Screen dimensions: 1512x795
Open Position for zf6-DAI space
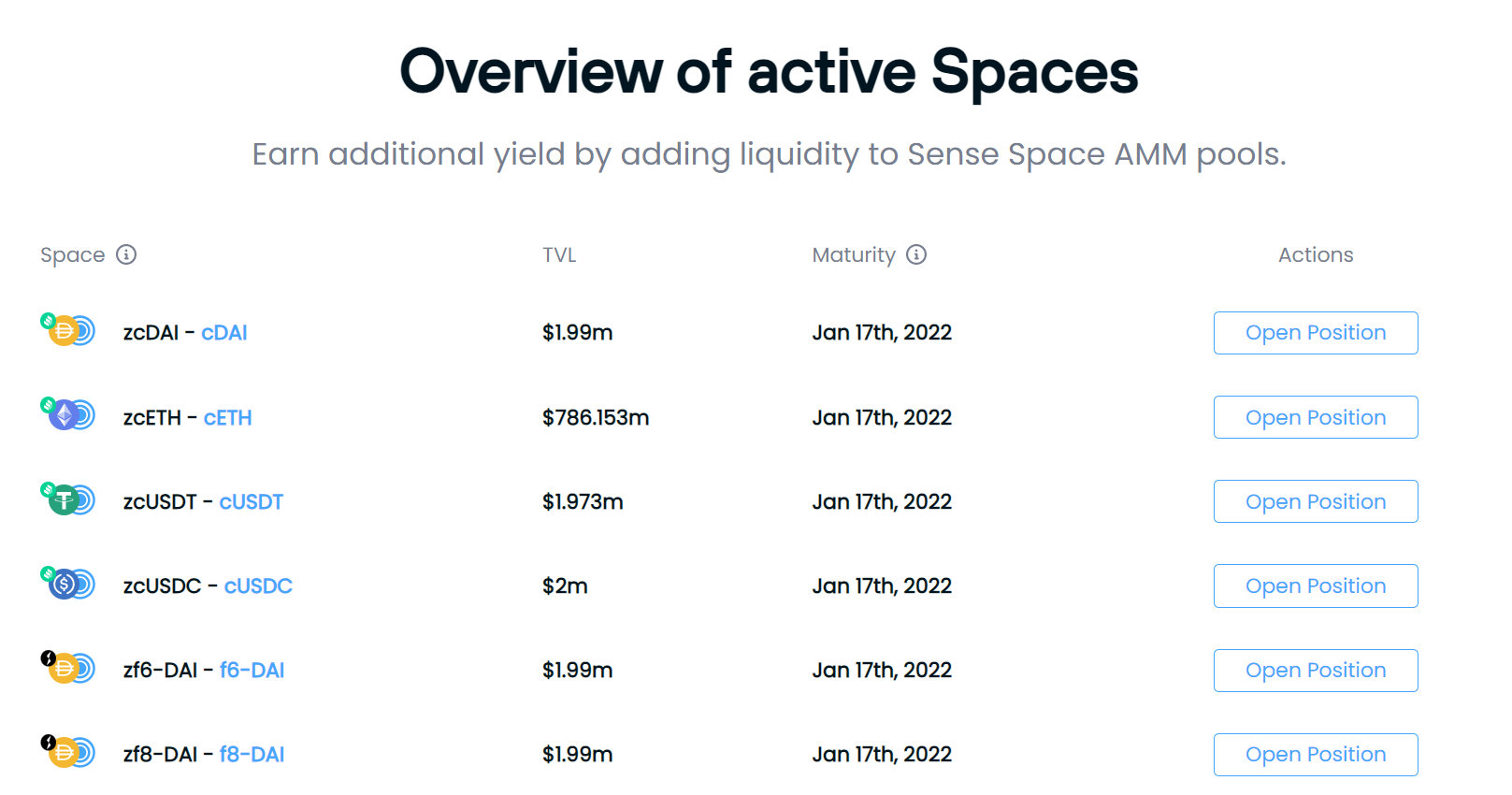click(x=1316, y=671)
